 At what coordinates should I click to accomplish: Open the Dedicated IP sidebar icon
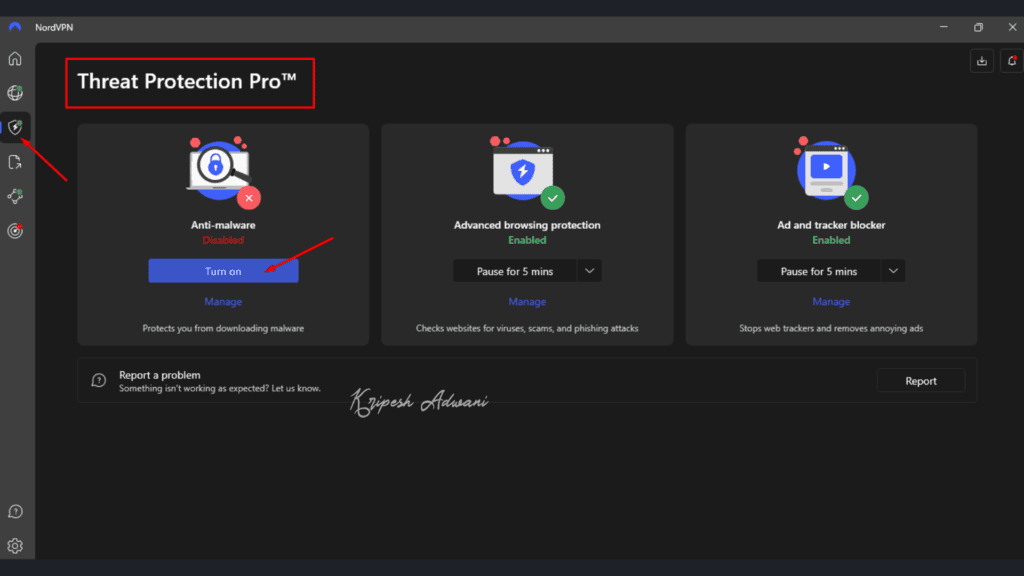click(14, 230)
